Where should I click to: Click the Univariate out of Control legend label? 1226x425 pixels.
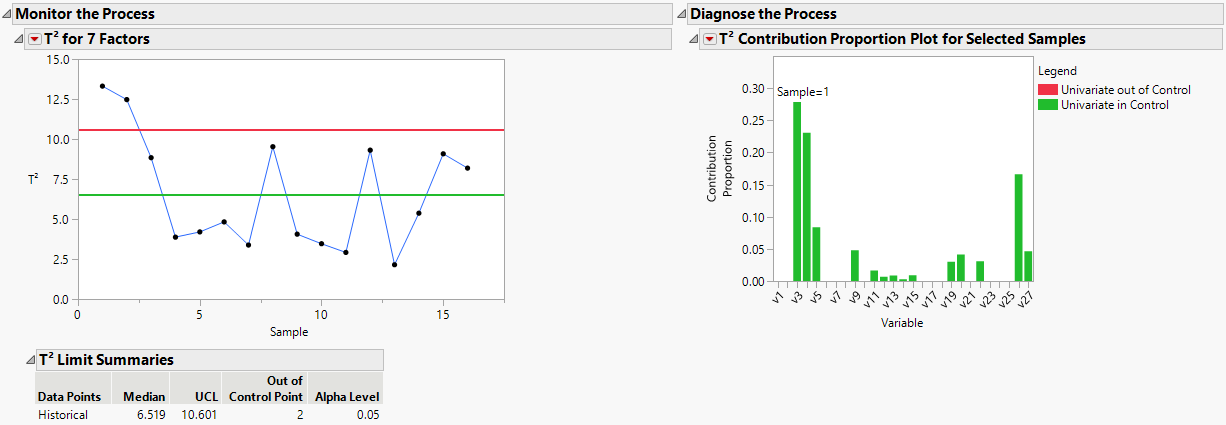coord(1125,90)
